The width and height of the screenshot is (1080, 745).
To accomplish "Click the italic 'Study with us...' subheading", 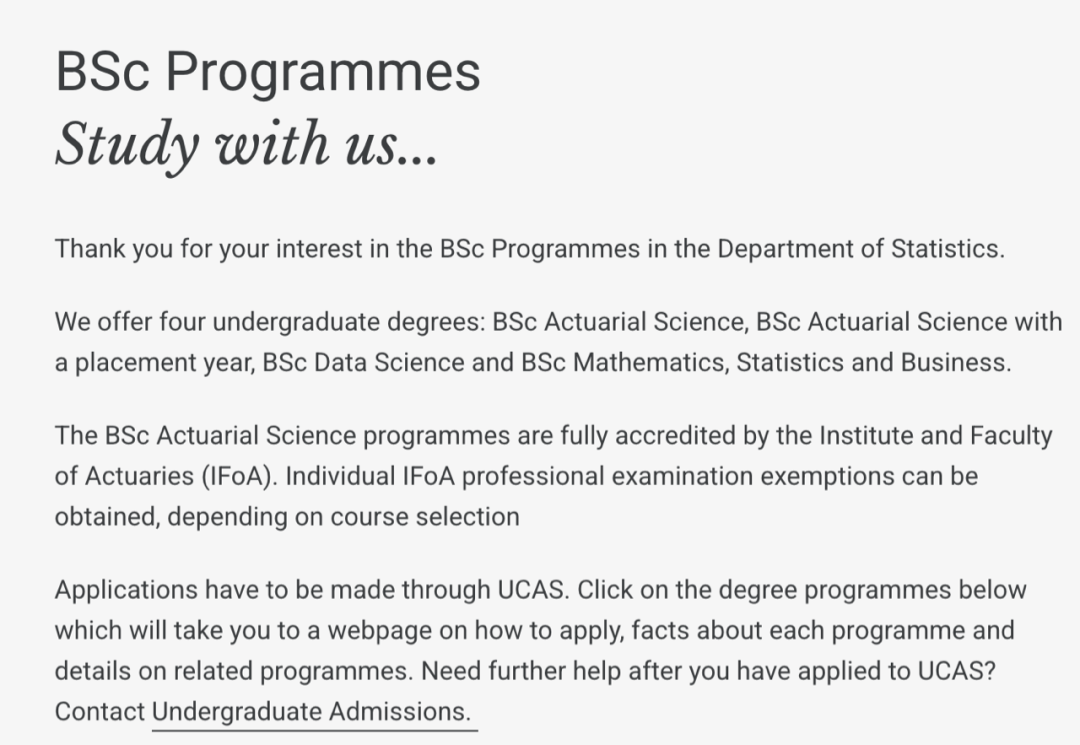I will click(246, 145).
